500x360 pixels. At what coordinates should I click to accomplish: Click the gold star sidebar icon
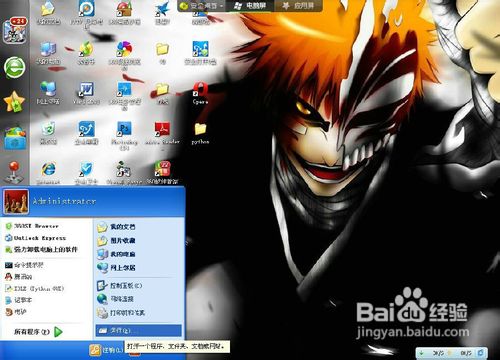pos(14,102)
